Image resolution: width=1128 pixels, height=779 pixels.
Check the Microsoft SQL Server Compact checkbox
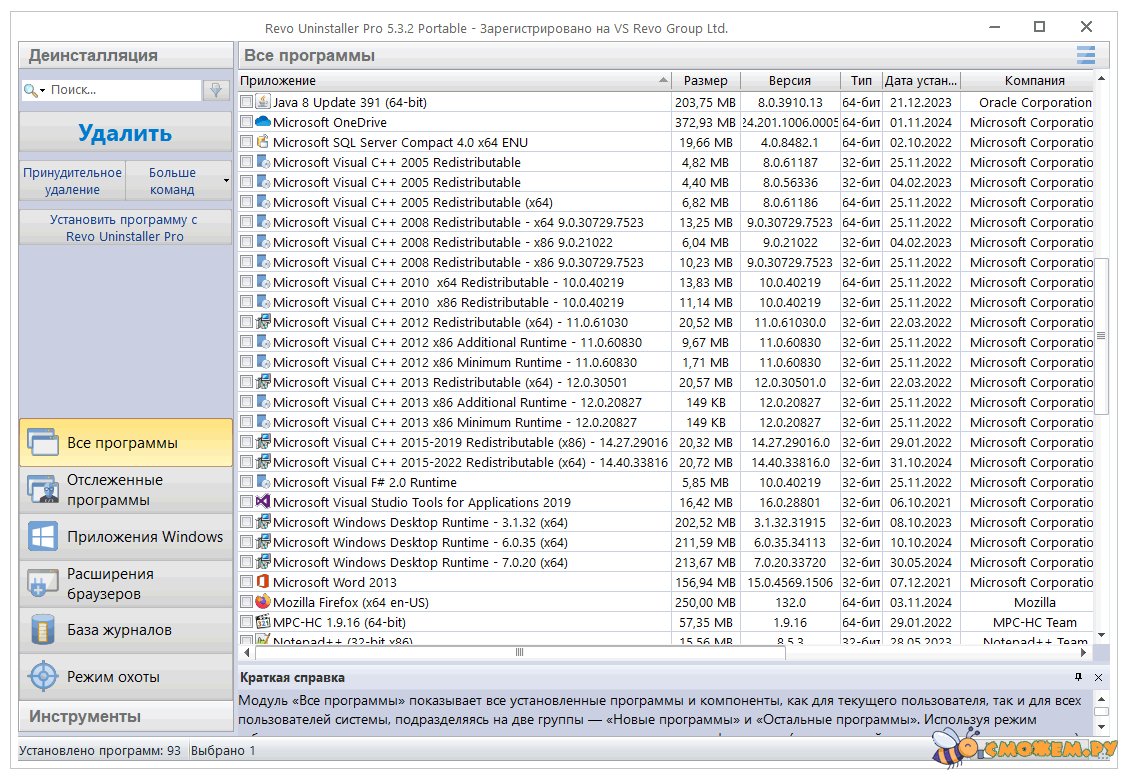pyautogui.click(x=247, y=142)
